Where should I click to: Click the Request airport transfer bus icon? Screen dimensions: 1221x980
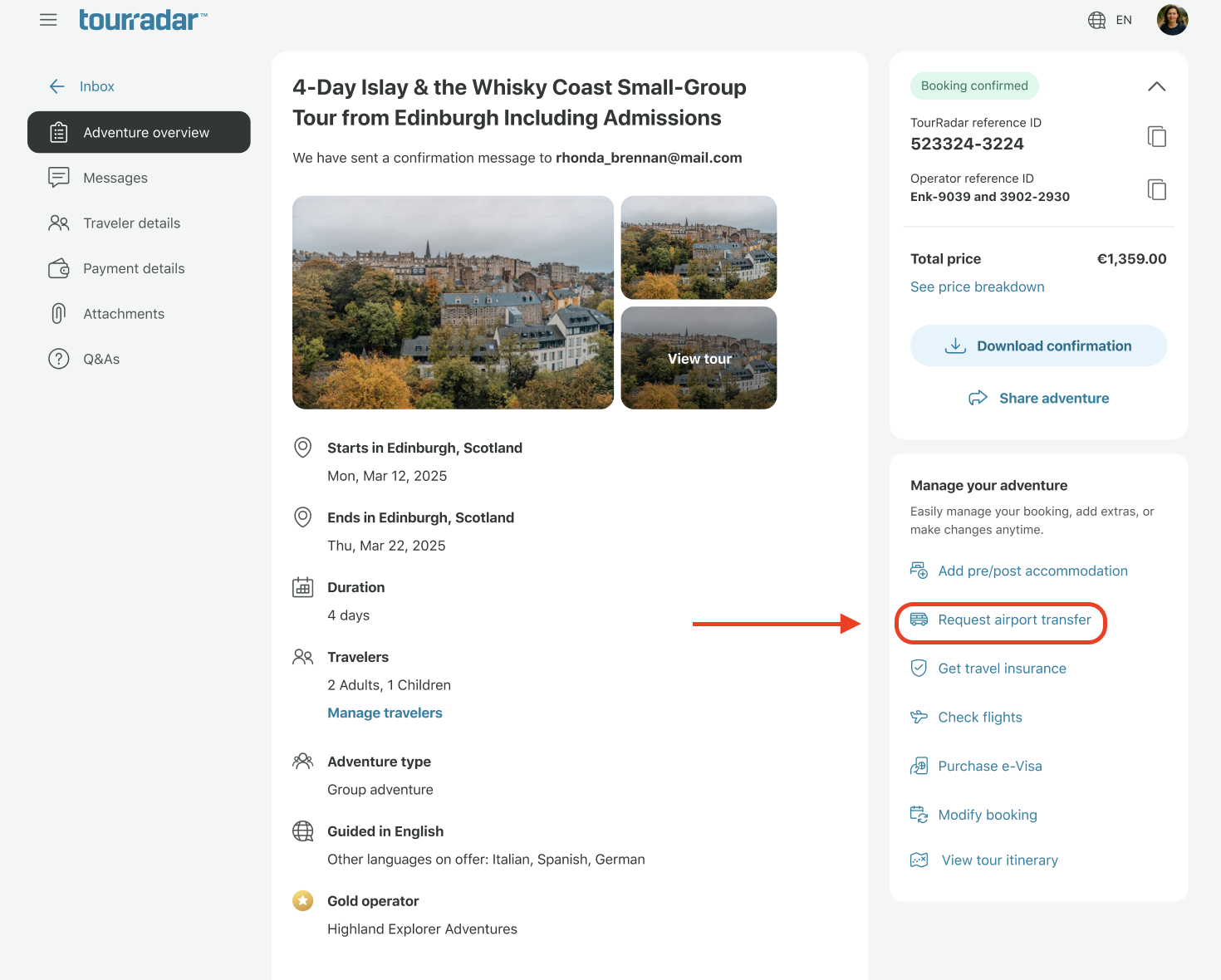pos(919,620)
